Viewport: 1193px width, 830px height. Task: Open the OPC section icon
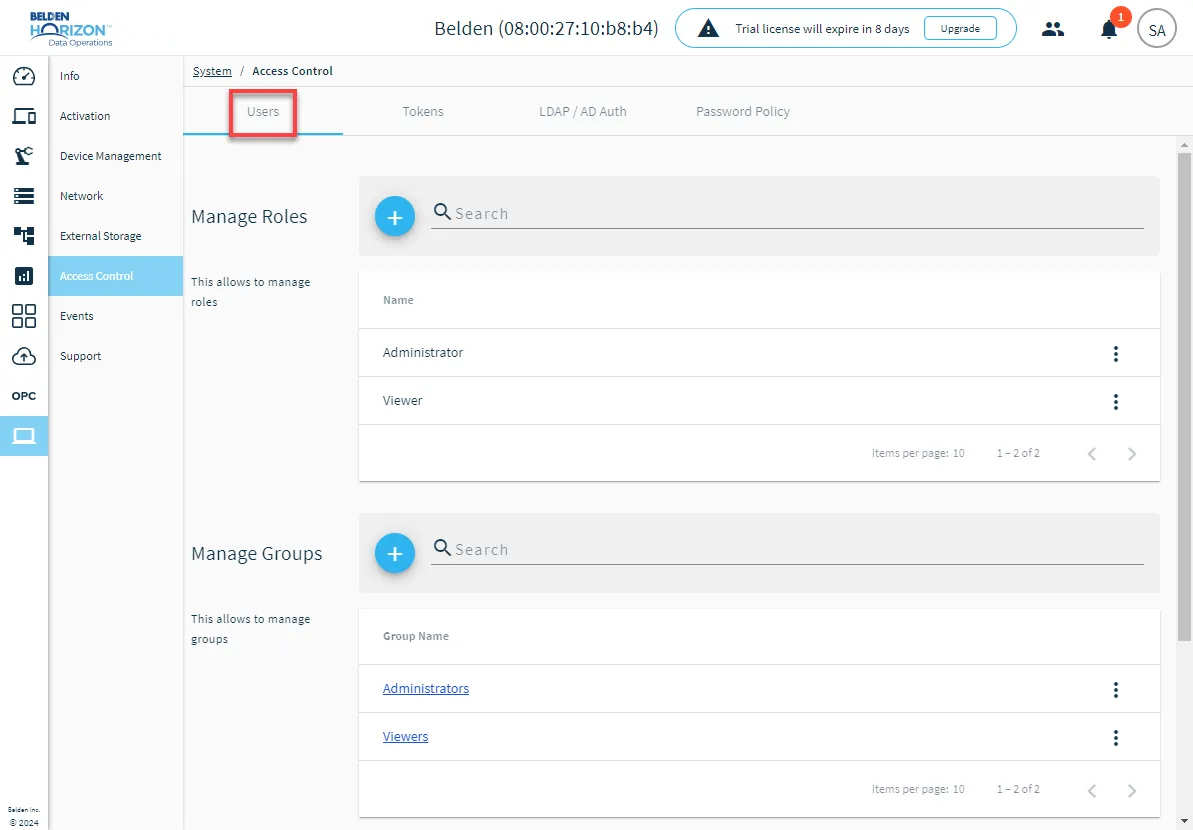coord(24,396)
